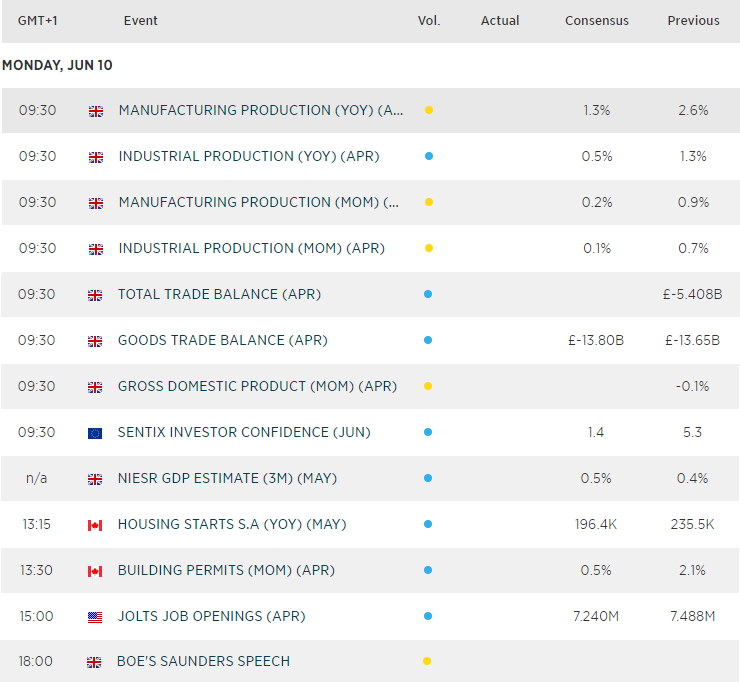Open Manufacturing Production (YoY) event details
The height and width of the screenshot is (682, 740).
pyautogui.click(x=261, y=111)
